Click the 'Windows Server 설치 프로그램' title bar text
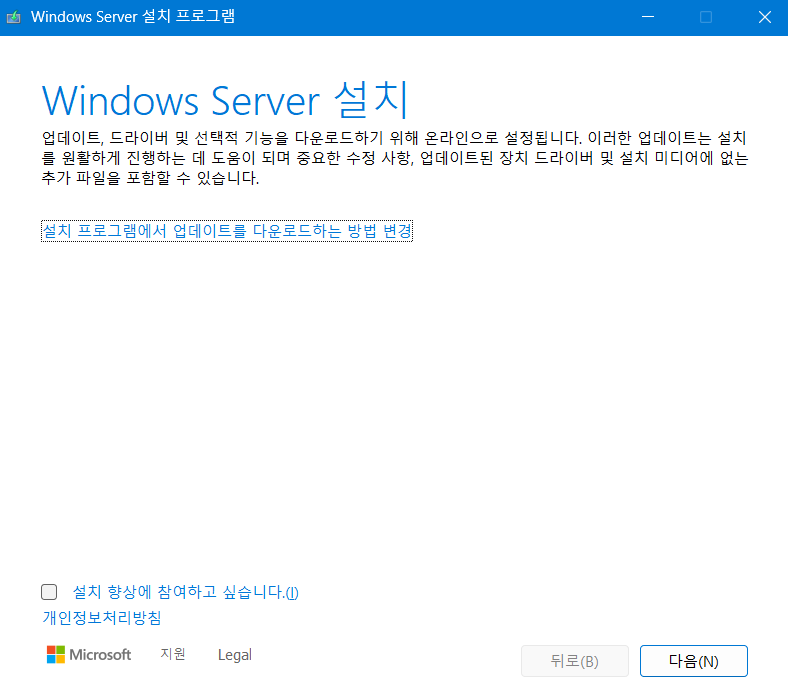 tap(133, 17)
